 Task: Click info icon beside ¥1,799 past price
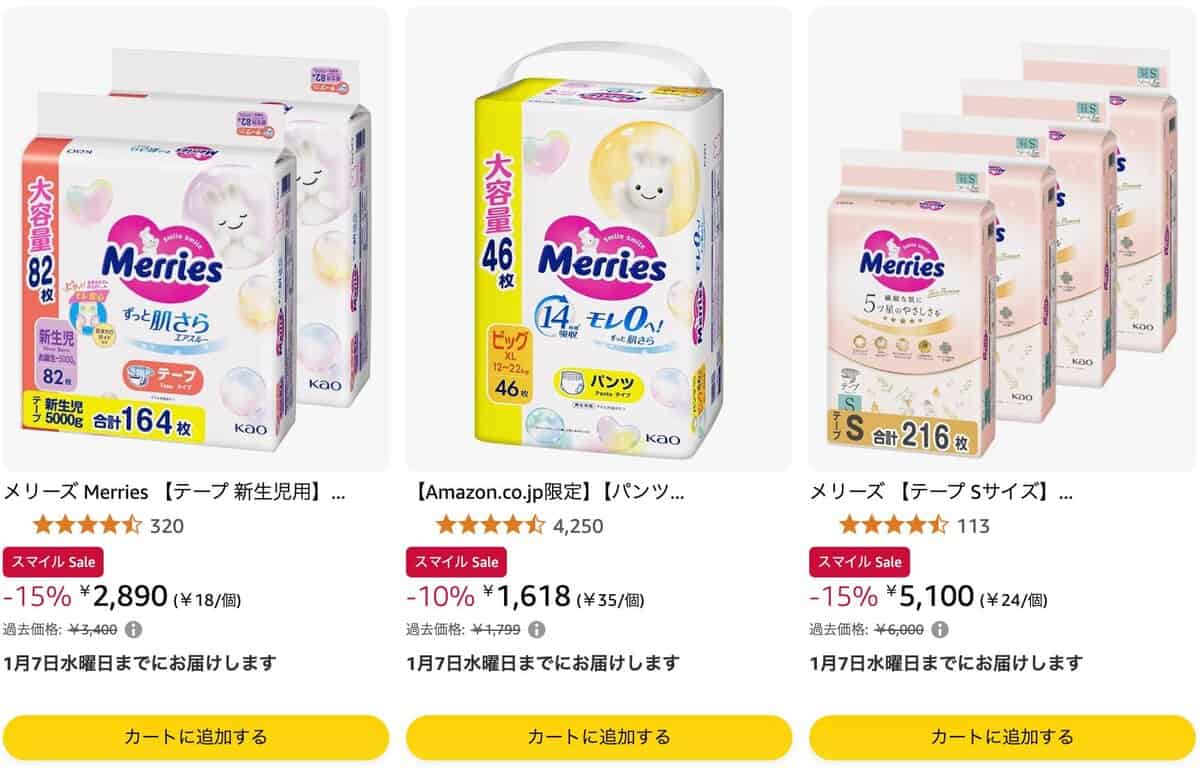[536, 630]
